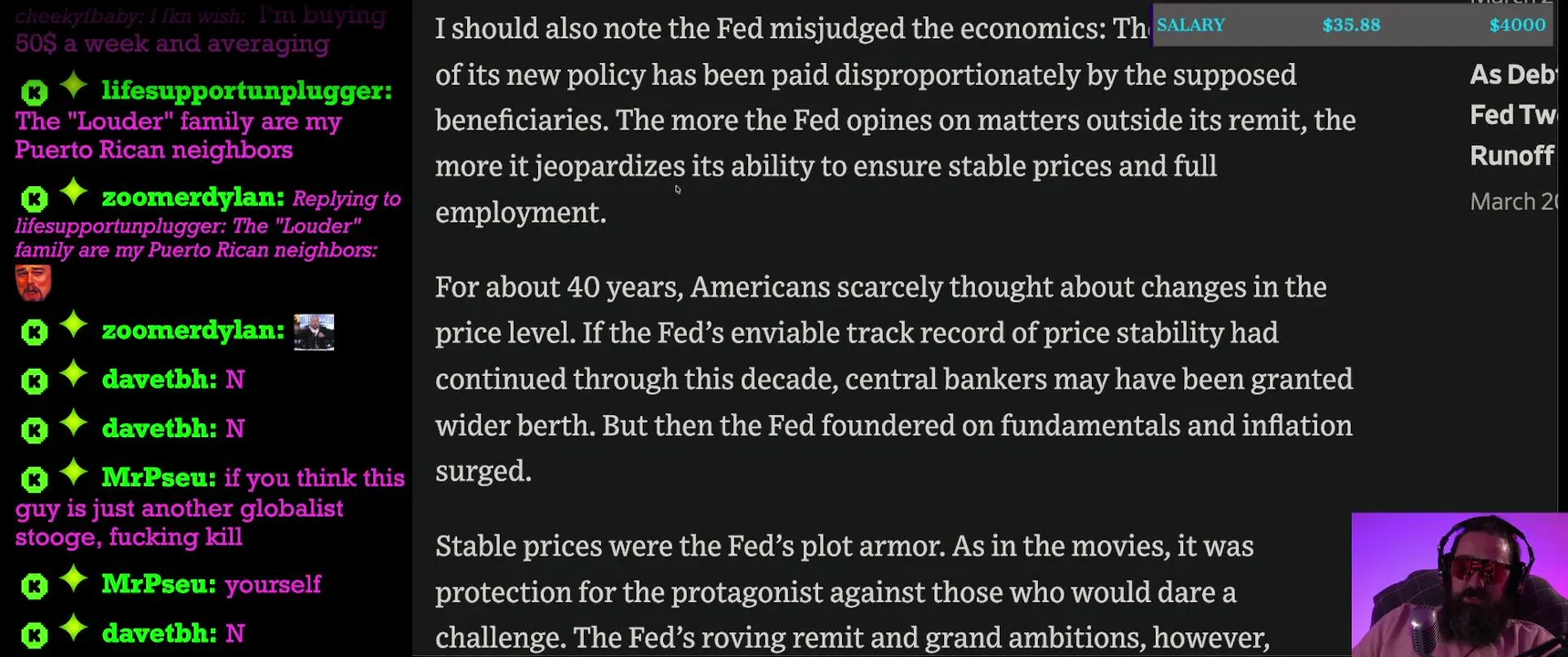The height and width of the screenshot is (657, 1568).
Task: Click the $4000 goal on the salary bar
Action: click(x=1517, y=26)
